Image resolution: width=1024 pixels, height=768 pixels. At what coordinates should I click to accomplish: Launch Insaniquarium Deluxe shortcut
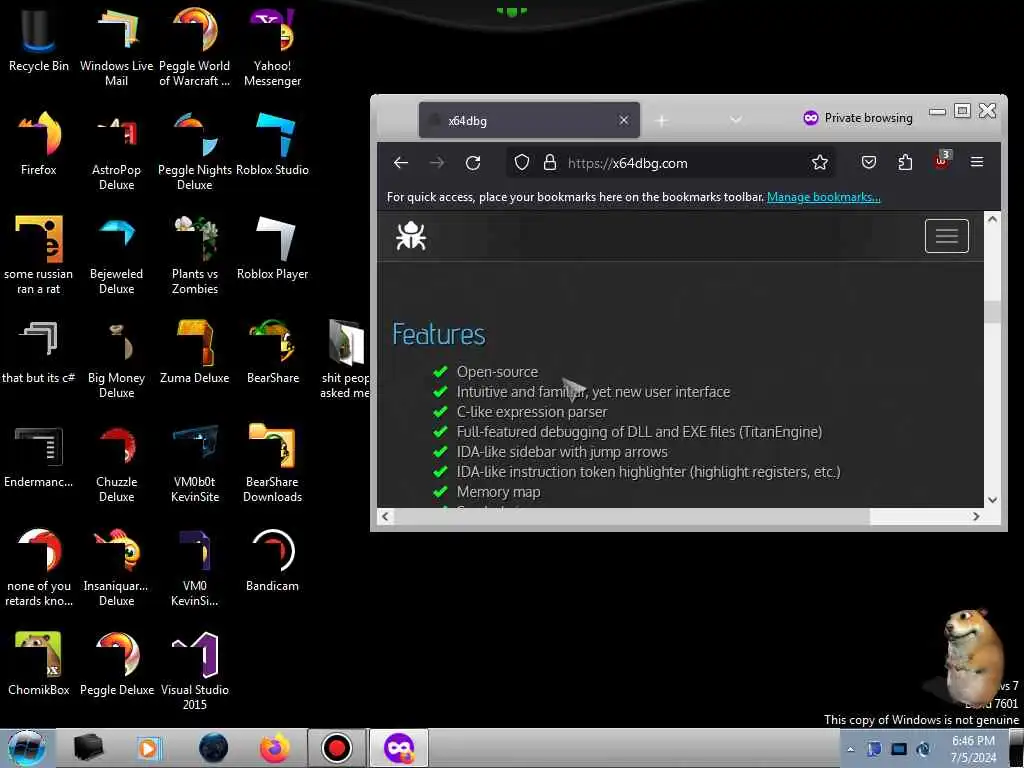pyautogui.click(x=116, y=567)
